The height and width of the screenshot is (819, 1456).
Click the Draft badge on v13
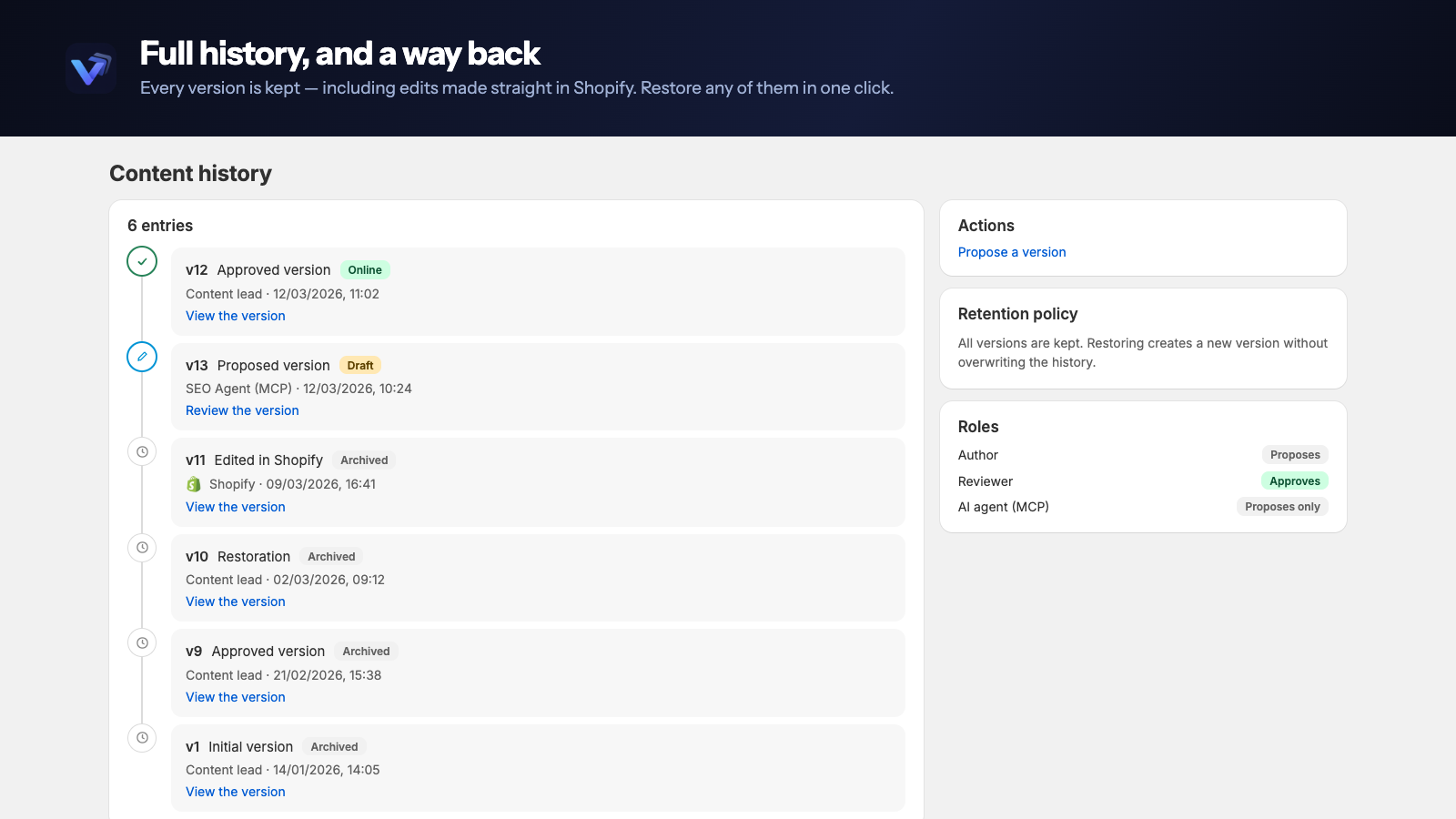point(360,366)
